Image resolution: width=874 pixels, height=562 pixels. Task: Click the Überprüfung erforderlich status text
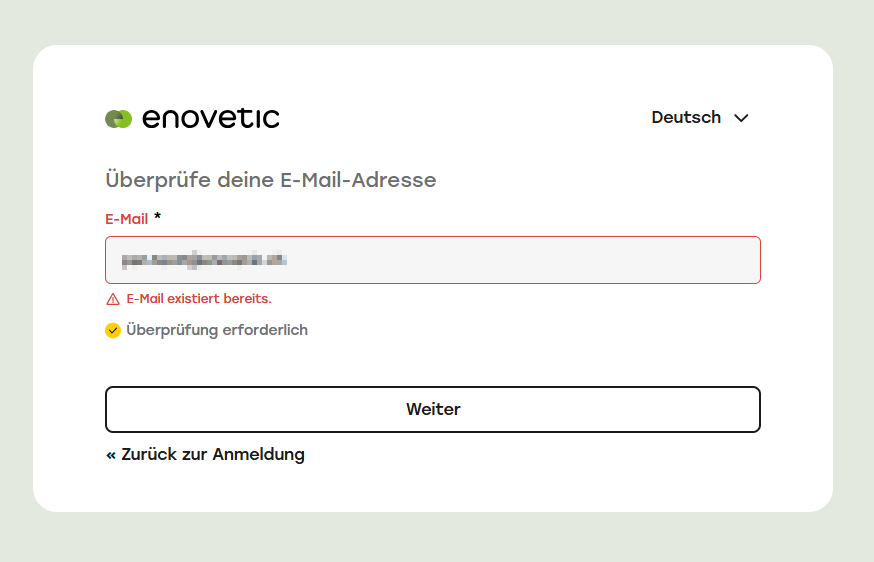217,330
